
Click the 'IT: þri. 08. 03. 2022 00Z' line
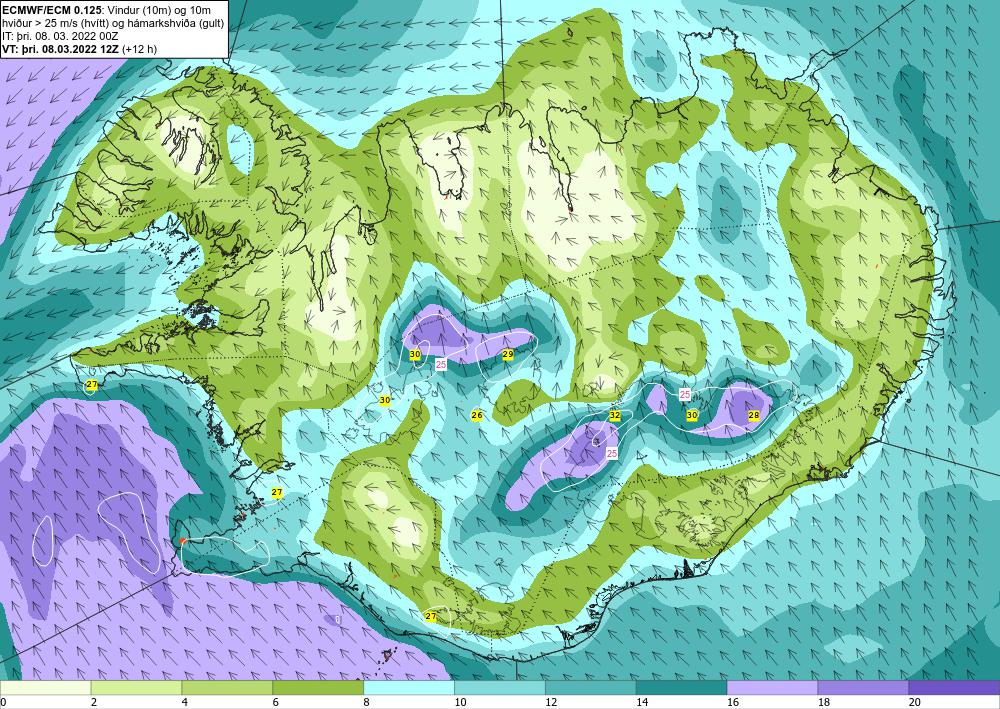(x=60, y=36)
